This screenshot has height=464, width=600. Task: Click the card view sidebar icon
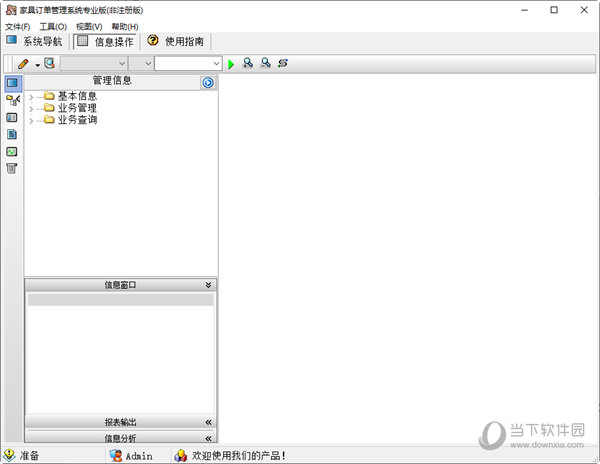click(x=12, y=117)
